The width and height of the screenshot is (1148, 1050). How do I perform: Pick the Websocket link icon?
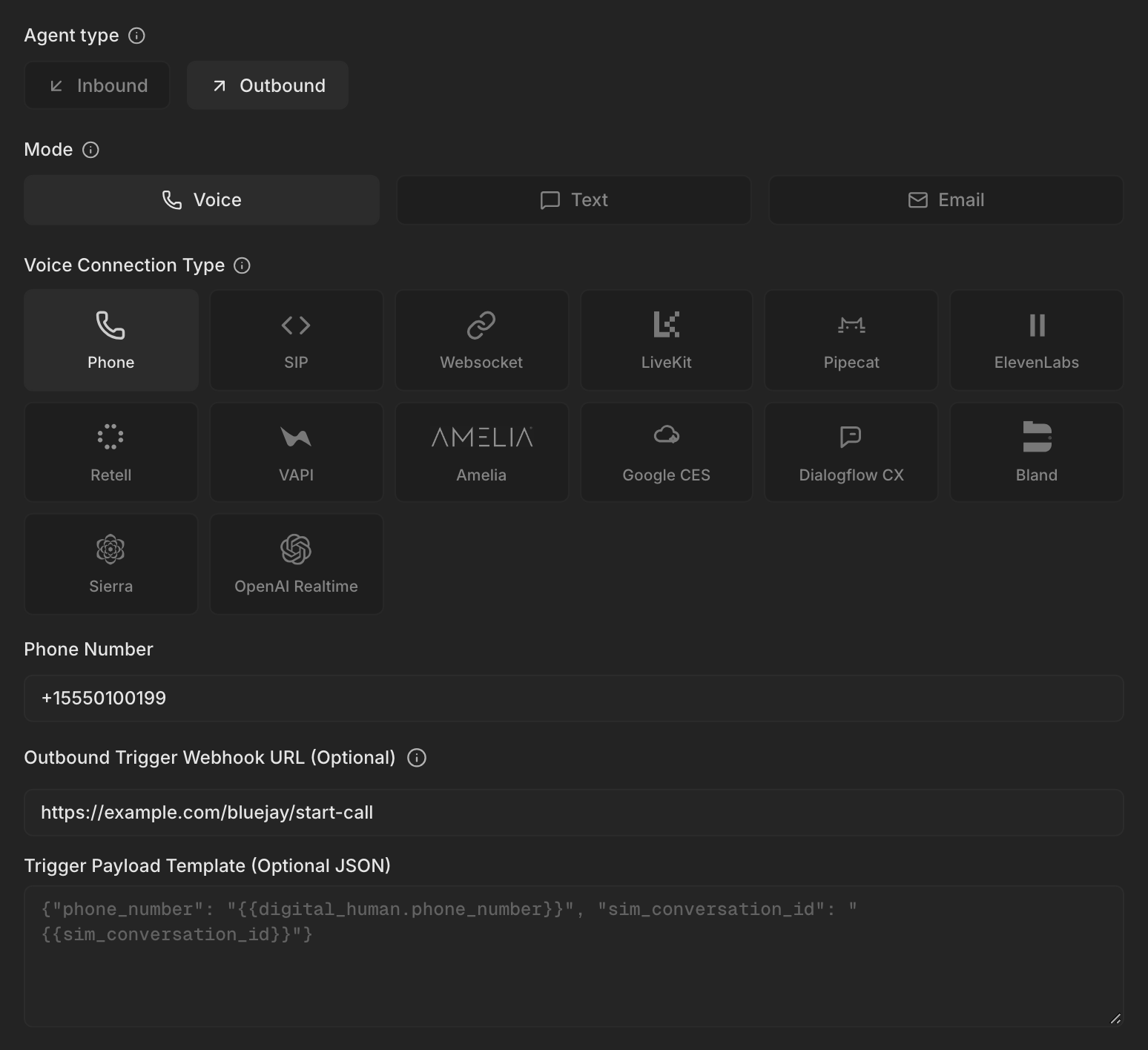(x=481, y=325)
